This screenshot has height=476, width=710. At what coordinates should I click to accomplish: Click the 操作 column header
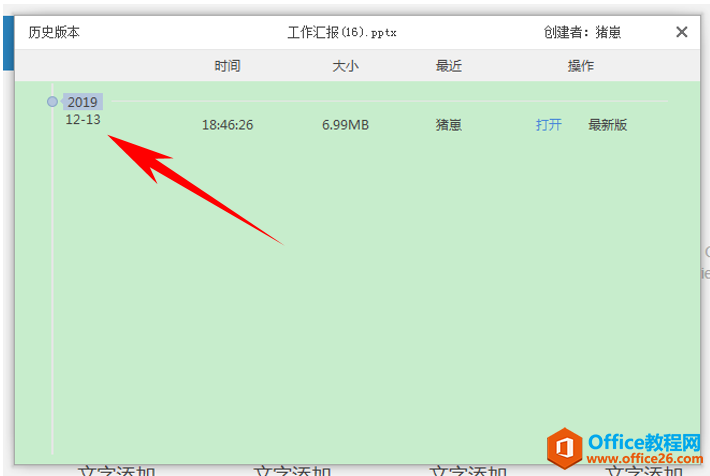pyautogui.click(x=581, y=66)
